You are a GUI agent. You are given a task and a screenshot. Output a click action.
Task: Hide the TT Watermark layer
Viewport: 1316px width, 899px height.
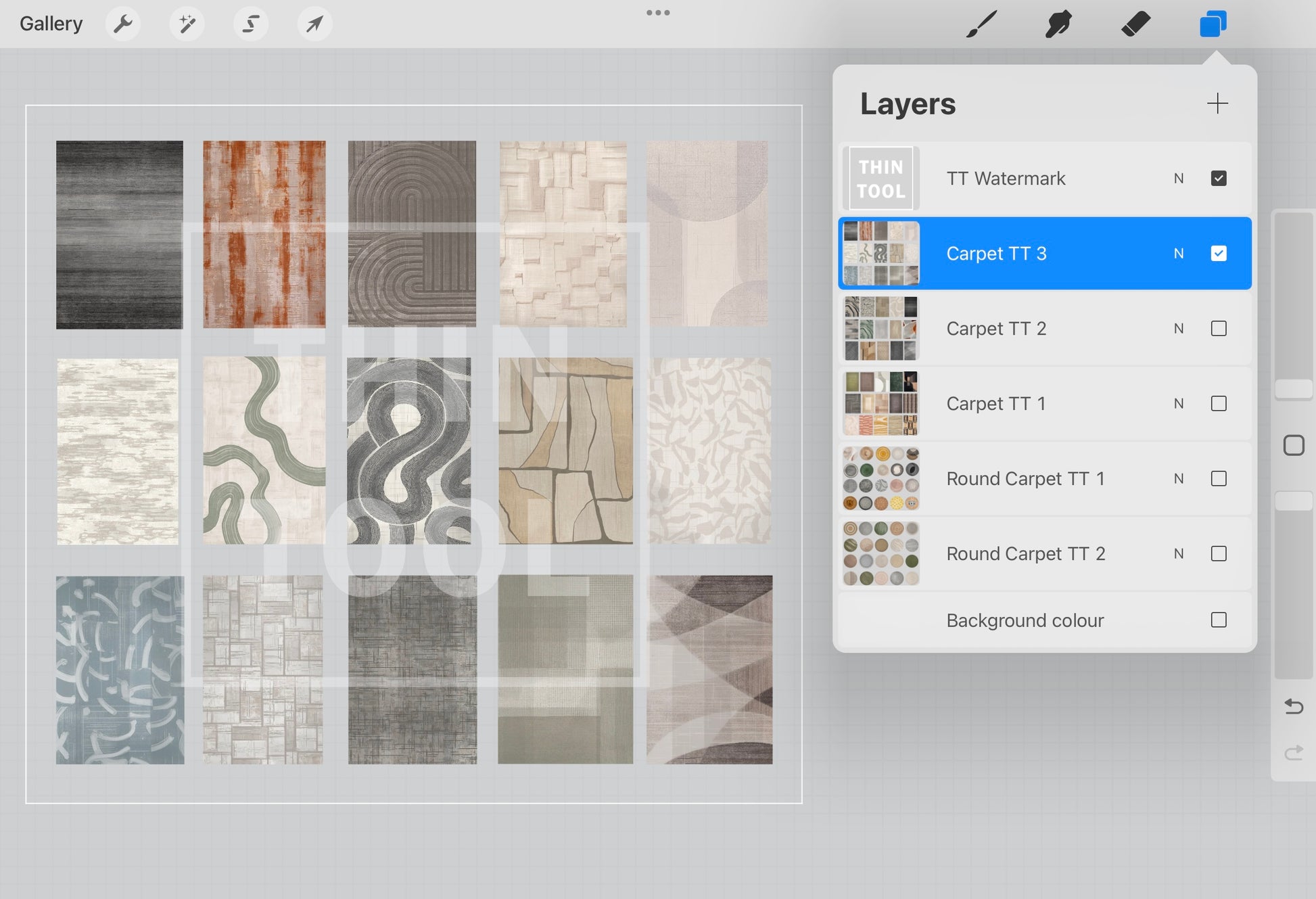click(x=1219, y=179)
